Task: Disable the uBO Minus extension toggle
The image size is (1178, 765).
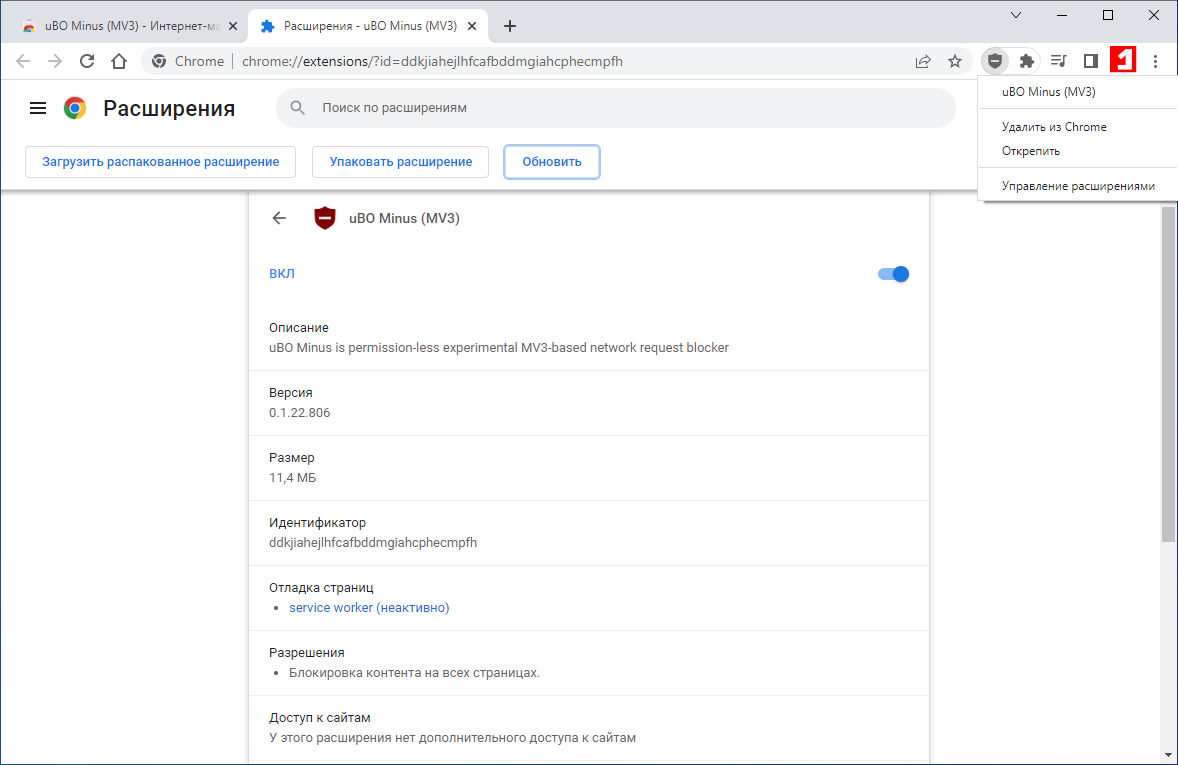Action: click(x=893, y=274)
